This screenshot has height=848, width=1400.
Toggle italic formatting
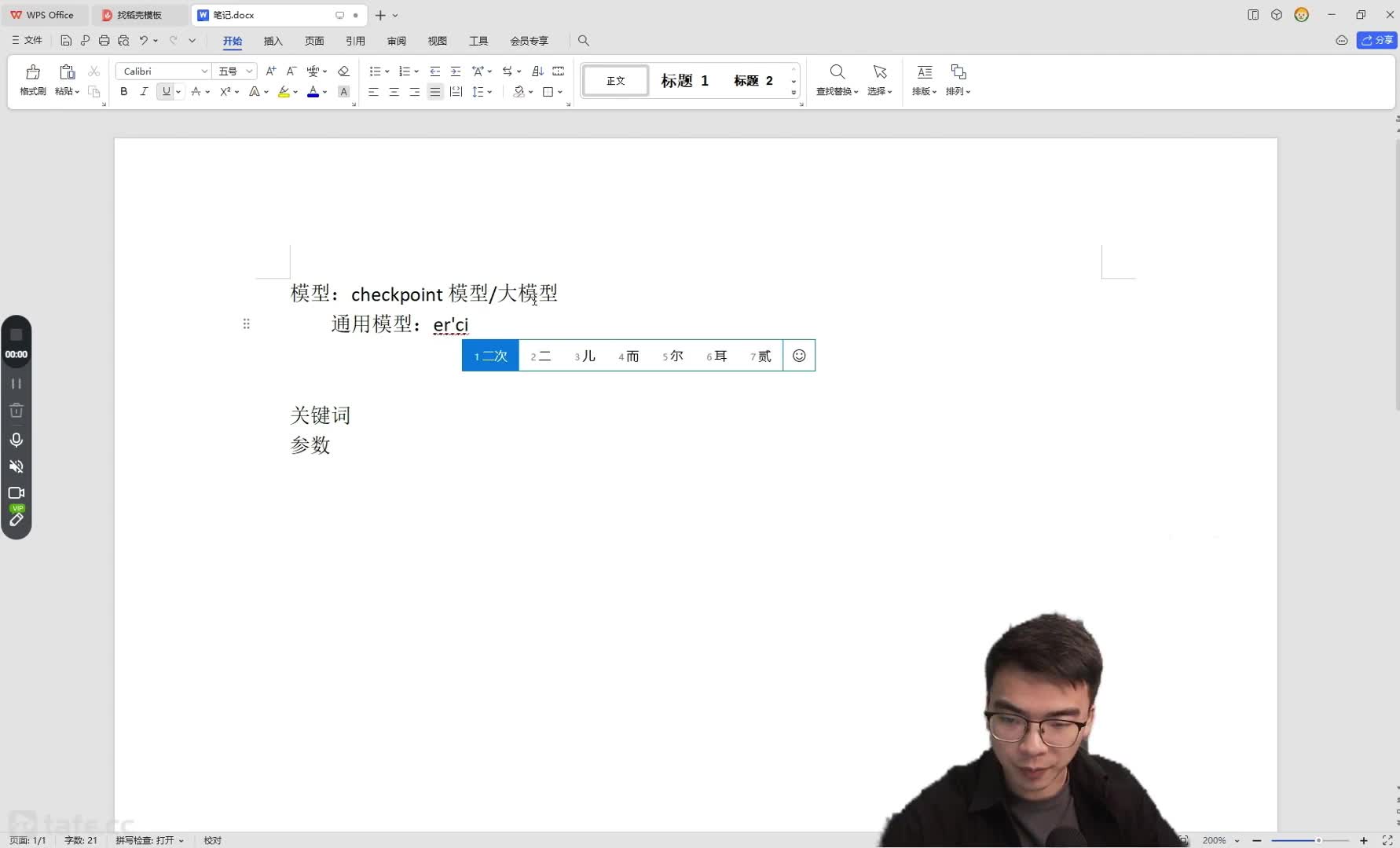coord(144,92)
